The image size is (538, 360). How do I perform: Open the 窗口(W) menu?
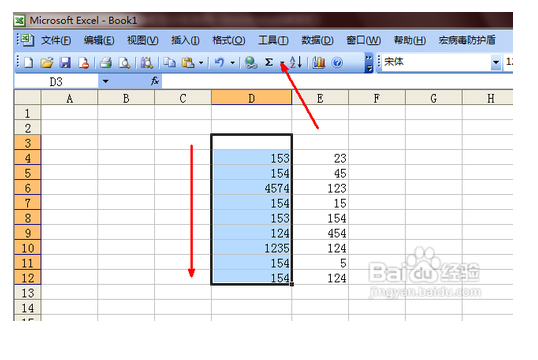[363, 40]
